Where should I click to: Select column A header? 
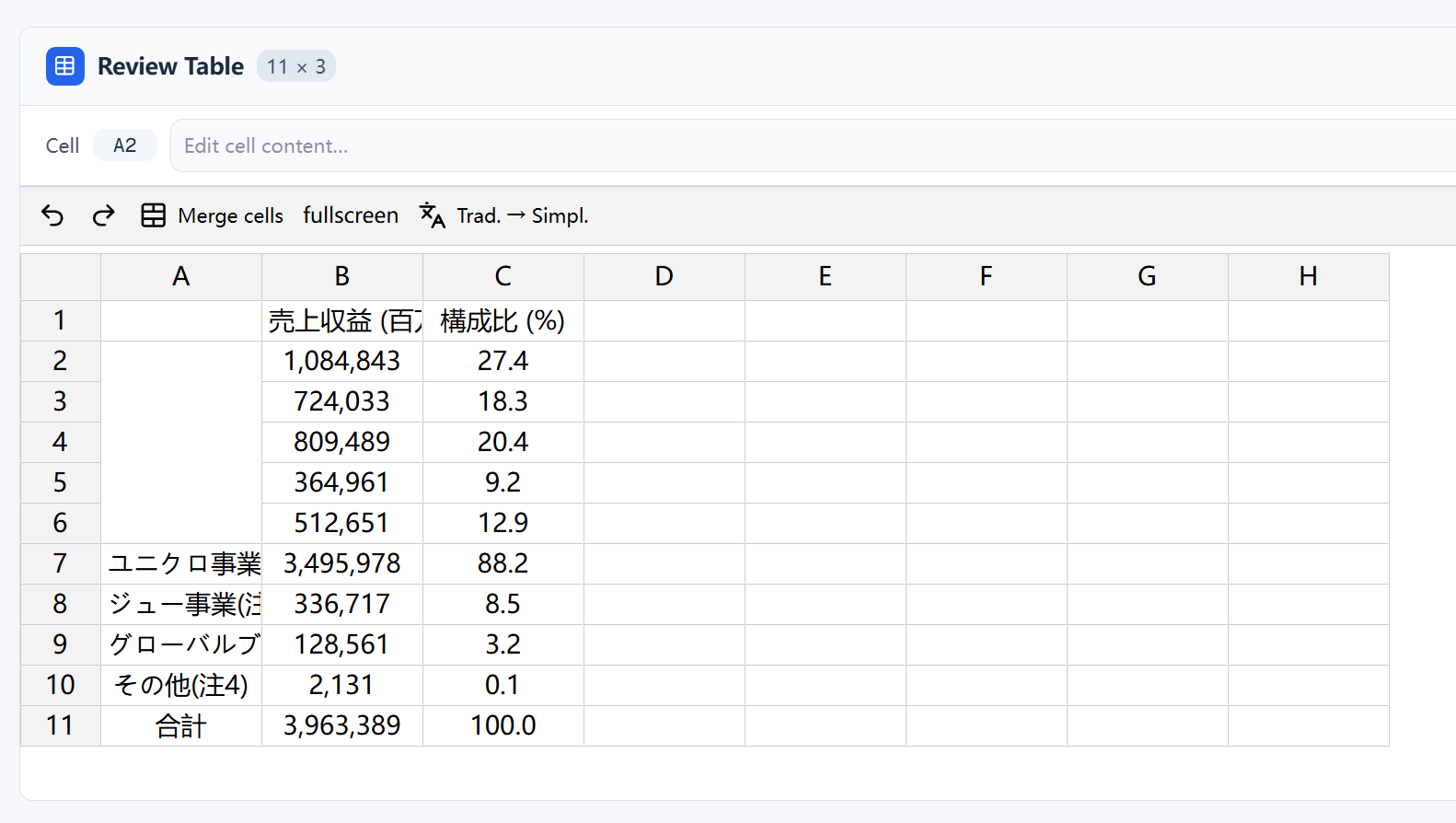[181, 277]
